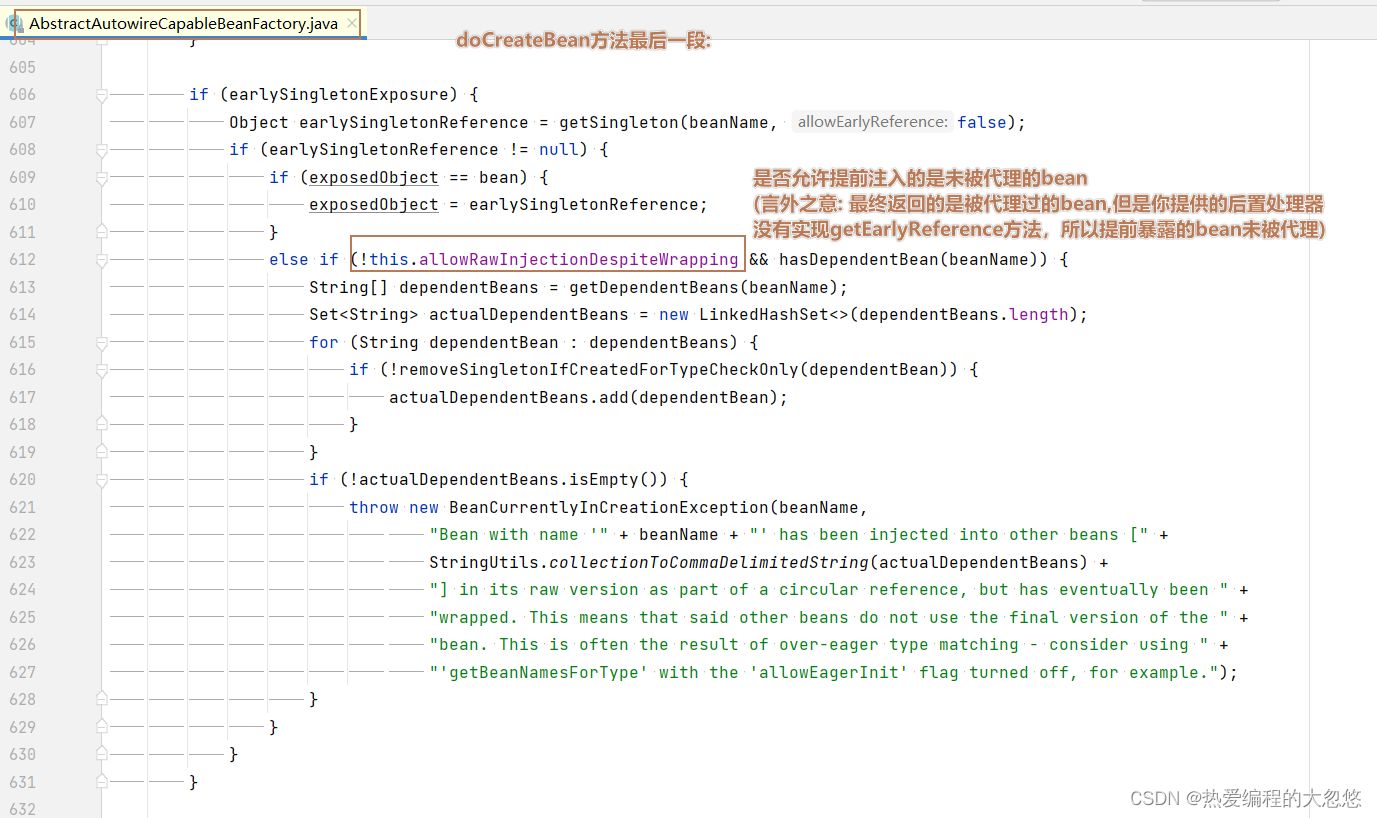Click the StringUtils class reference on line 623
1377x818 pixels.
pyautogui.click(x=483, y=562)
